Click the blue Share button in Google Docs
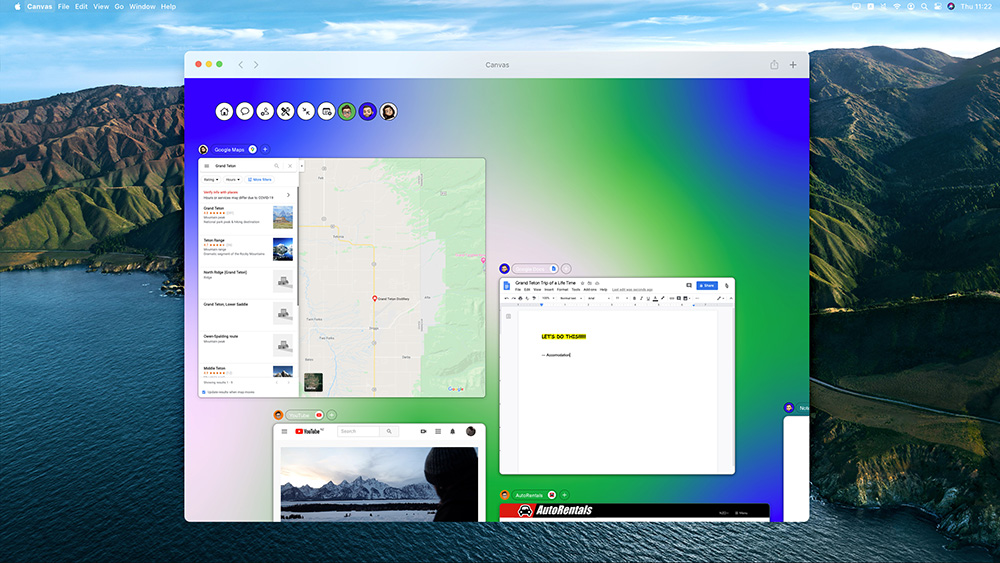This screenshot has height=563, width=1000. pos(707,286)
